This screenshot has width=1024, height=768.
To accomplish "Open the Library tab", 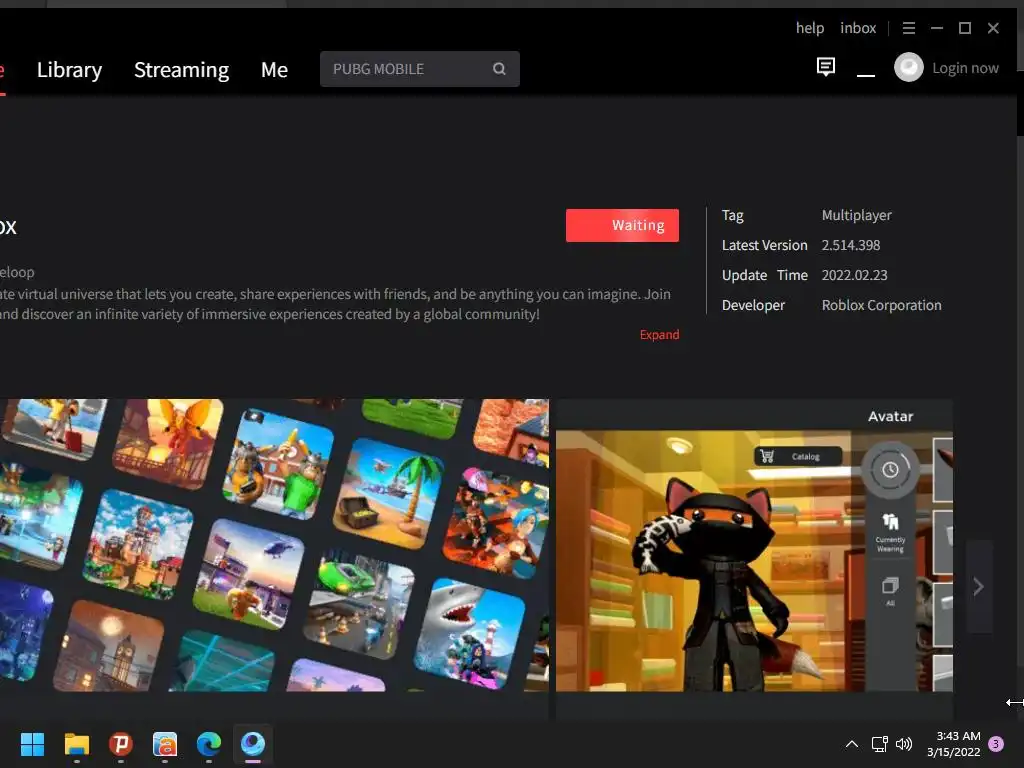I will [x=69, y=69].
